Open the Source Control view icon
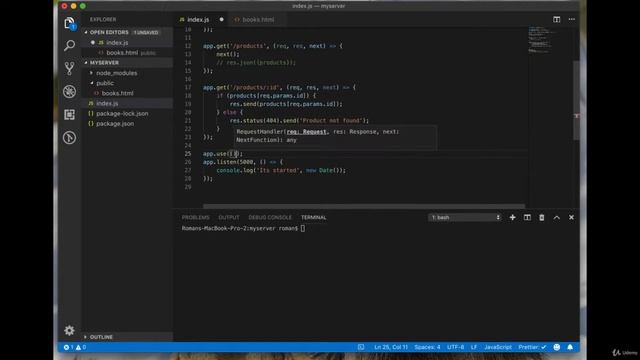This screenshot has width=640, height=360. (x=69, y=68)
